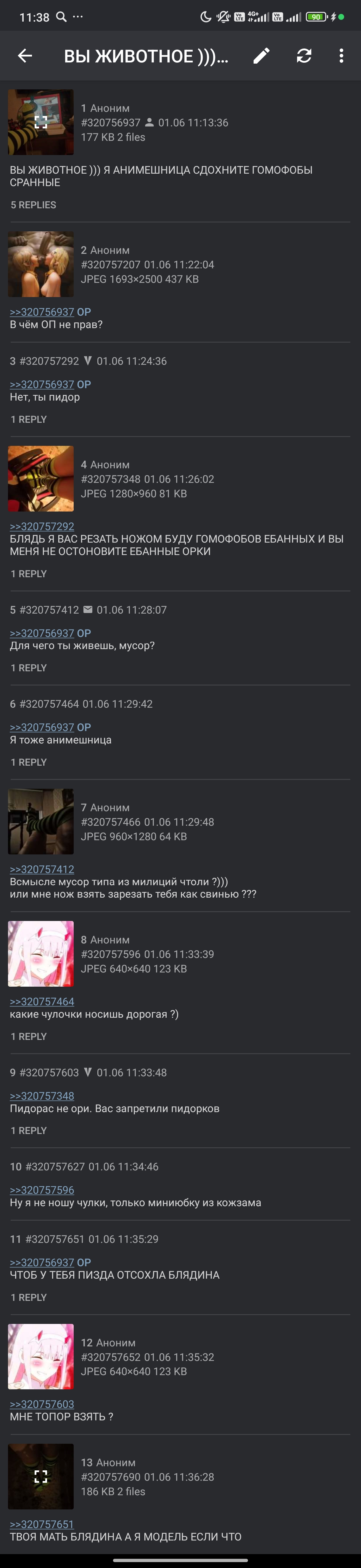Viewport: 361px width, 1568px height.
Task: Refresh the thread with reload icon
Action: (304, 56)
